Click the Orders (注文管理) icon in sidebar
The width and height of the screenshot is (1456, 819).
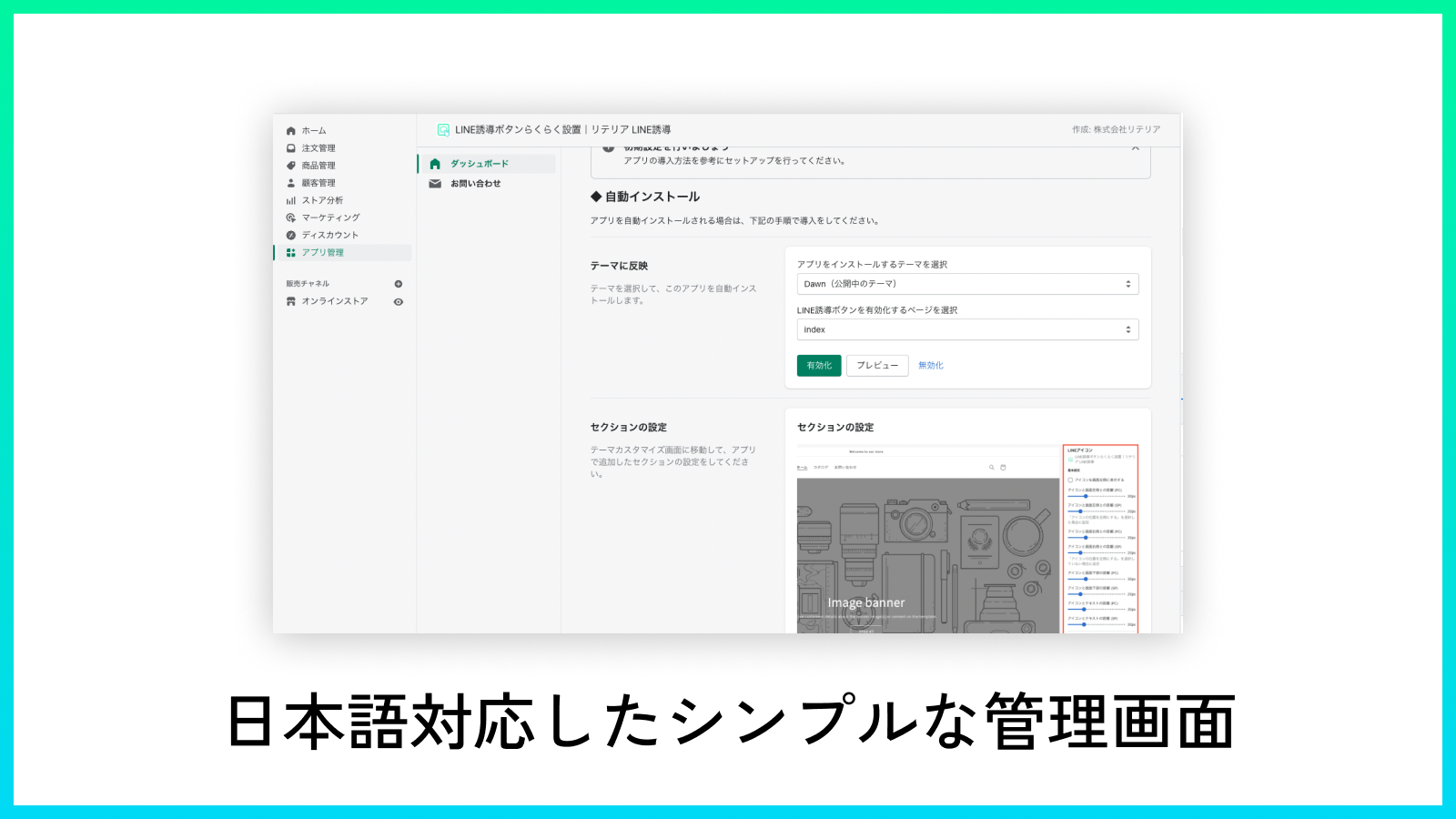291,148
